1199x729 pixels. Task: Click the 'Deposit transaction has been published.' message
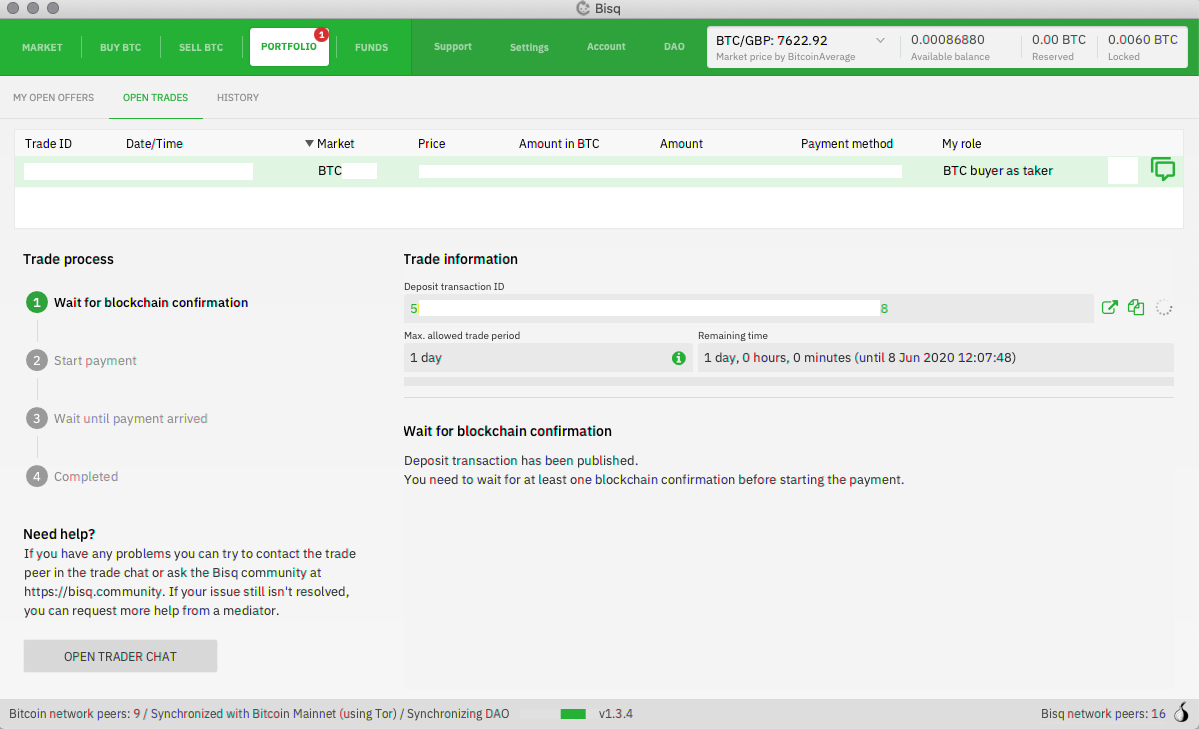coord(521,461)
